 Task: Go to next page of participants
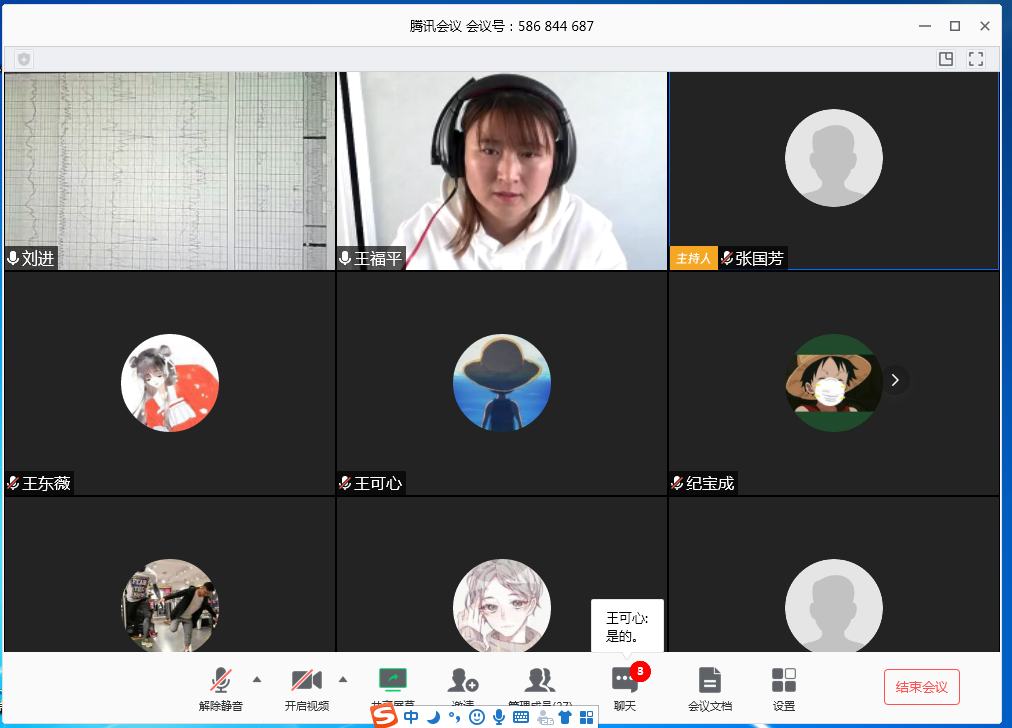pyautogui.click(x=895, y=380)
